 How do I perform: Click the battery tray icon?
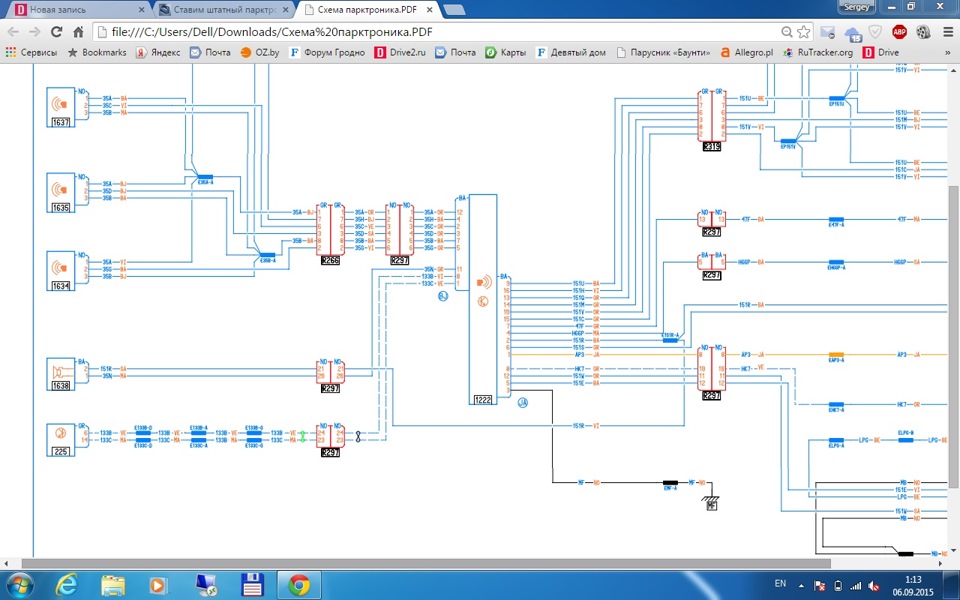(838, 586)
